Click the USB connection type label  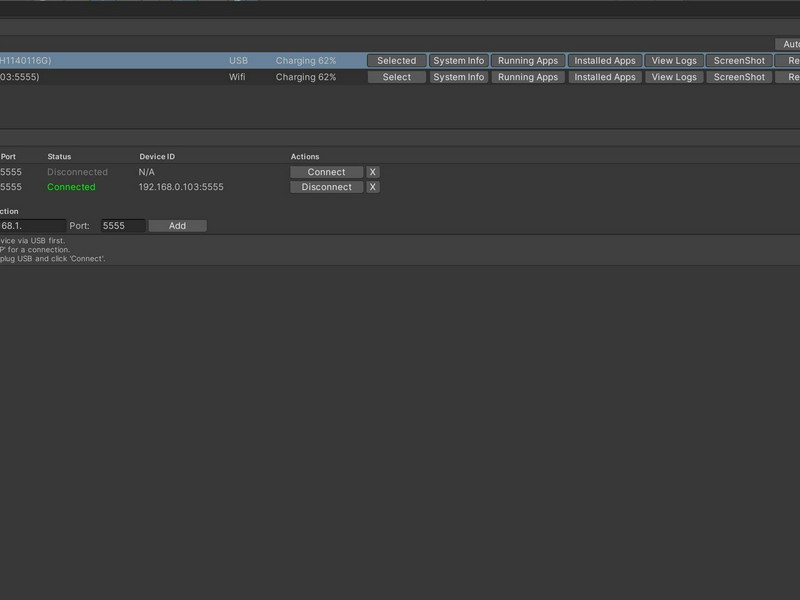[x=238, y=61]
